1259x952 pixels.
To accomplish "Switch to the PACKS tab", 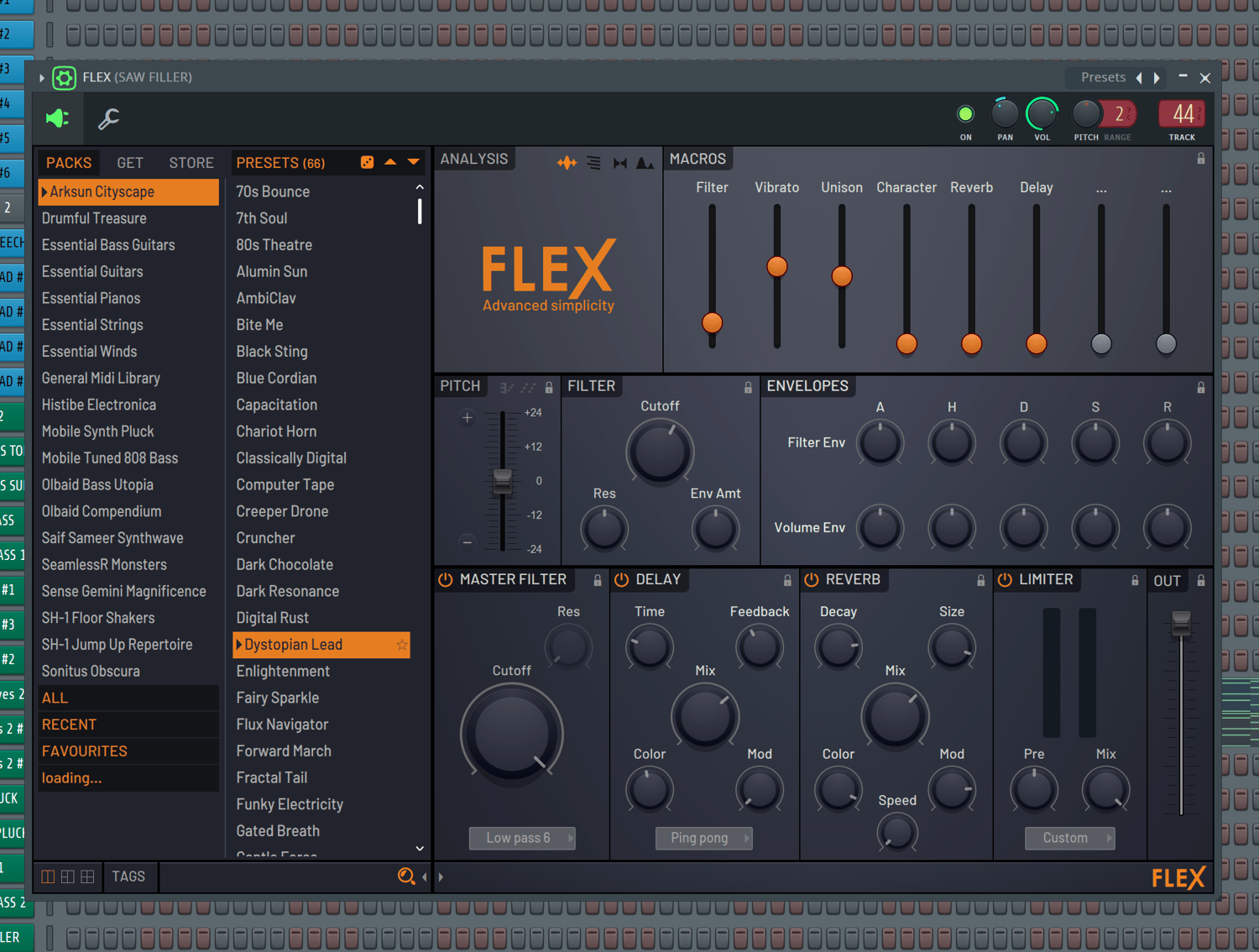I will [x=69, y=163].
